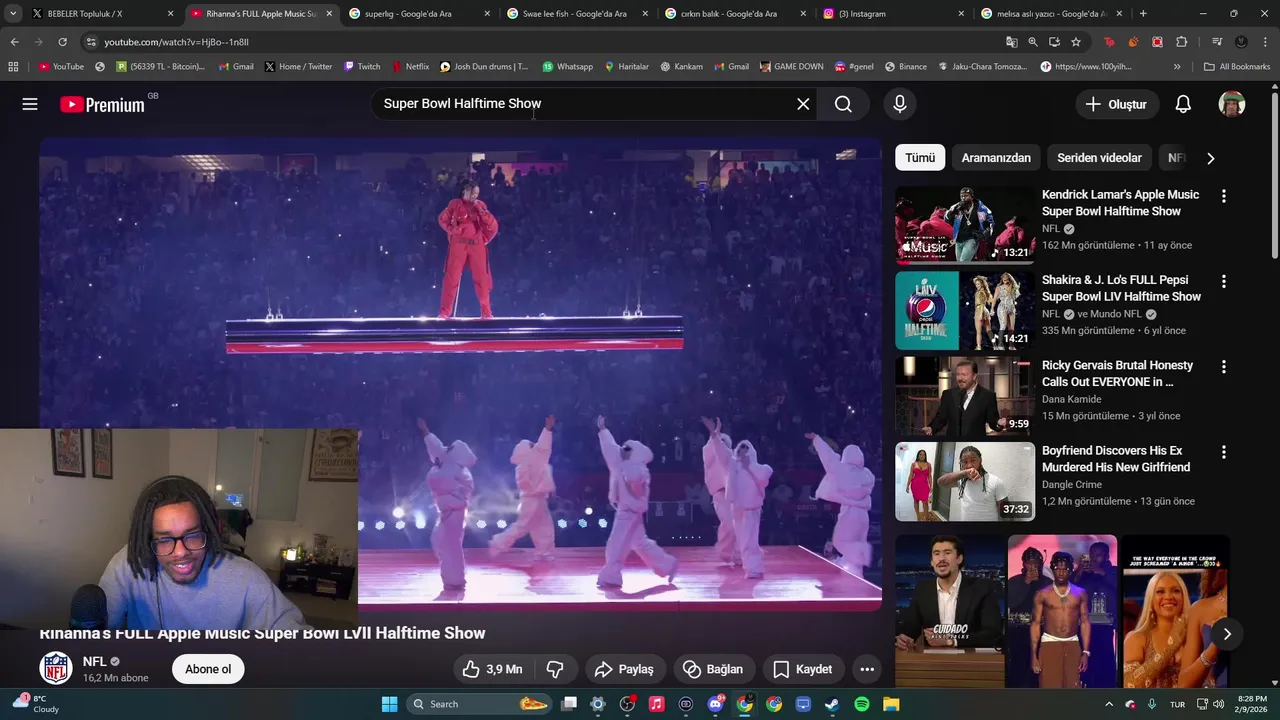1280x720 pixels.
Task: Click the Chrome address bar URL
Action: [x=176, y=42]
